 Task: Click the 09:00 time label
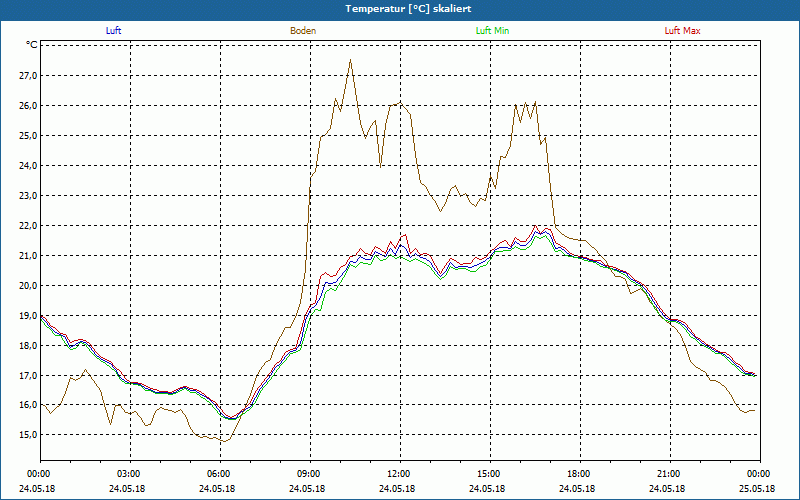[x=310, y=474]
